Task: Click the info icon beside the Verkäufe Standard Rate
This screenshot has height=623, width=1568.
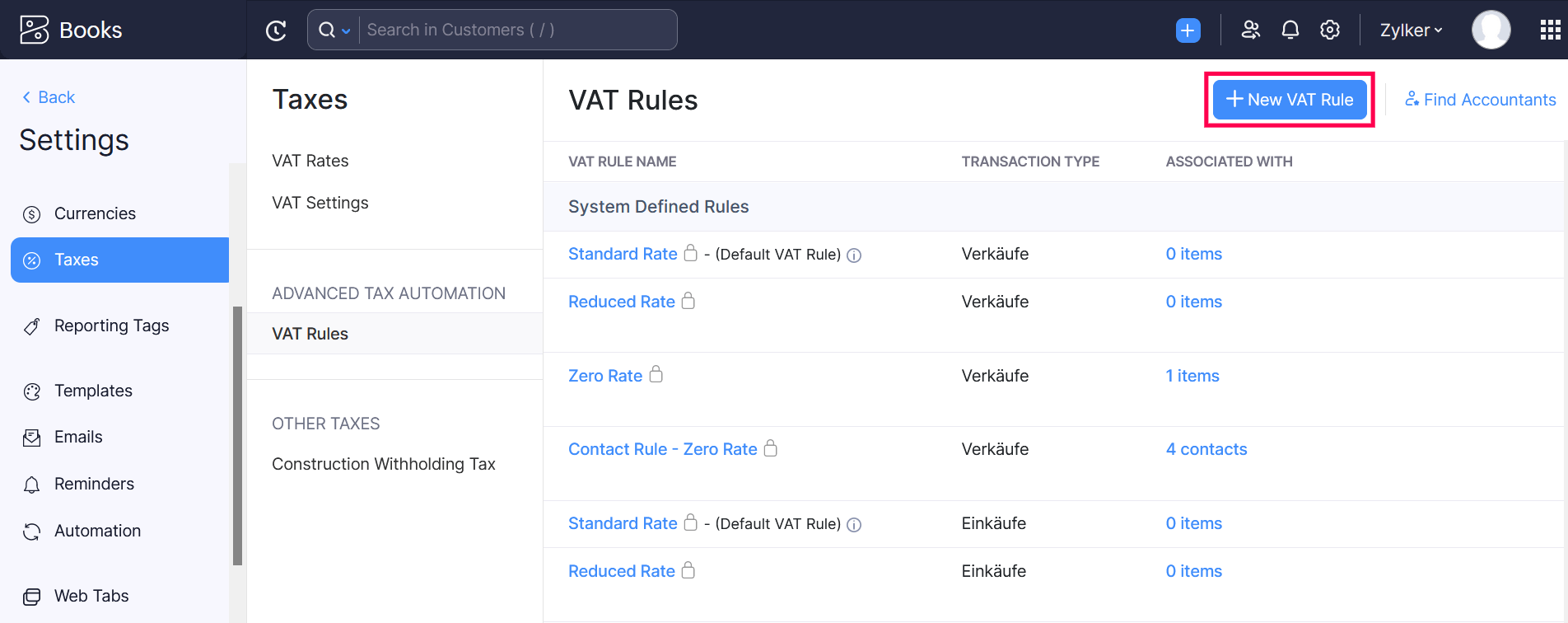Action: (x=854, y=255)
